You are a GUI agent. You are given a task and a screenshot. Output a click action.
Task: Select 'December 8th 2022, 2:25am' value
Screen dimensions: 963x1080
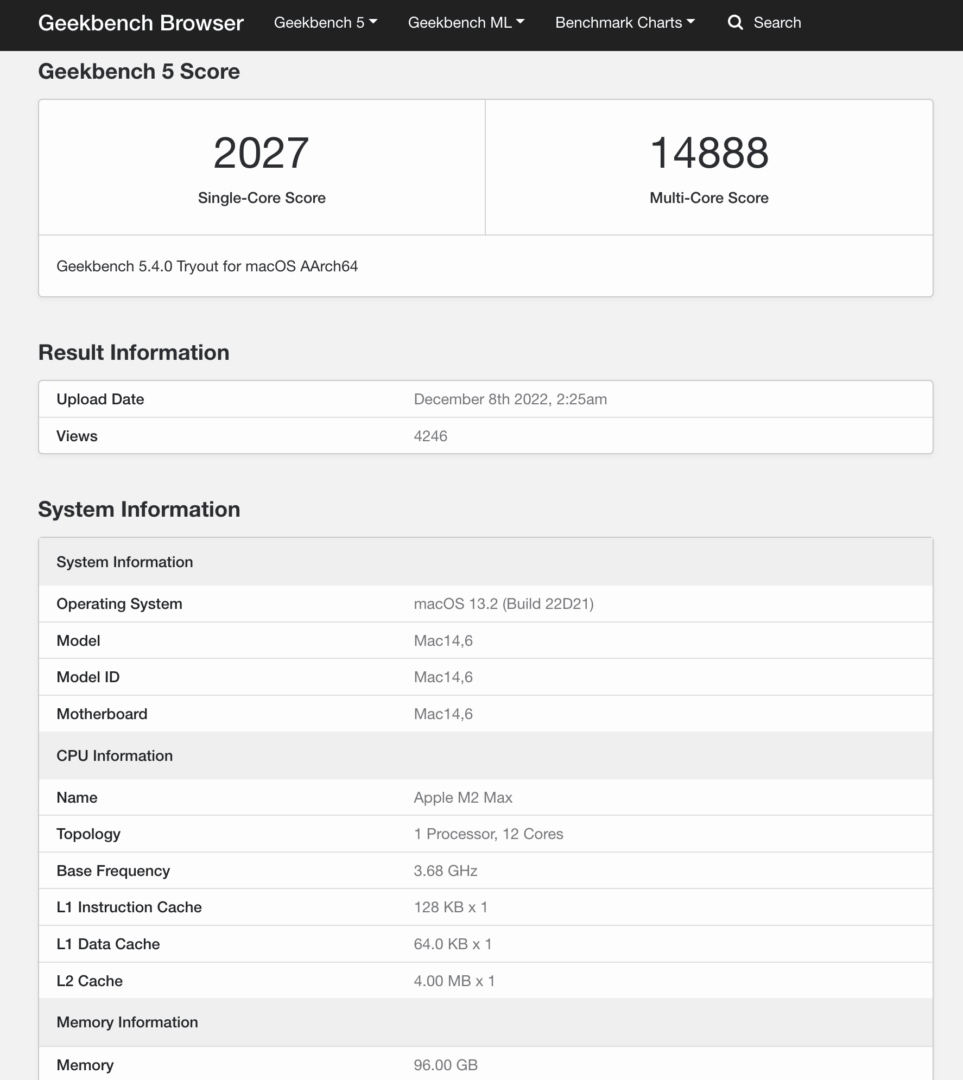pos(510,399)
